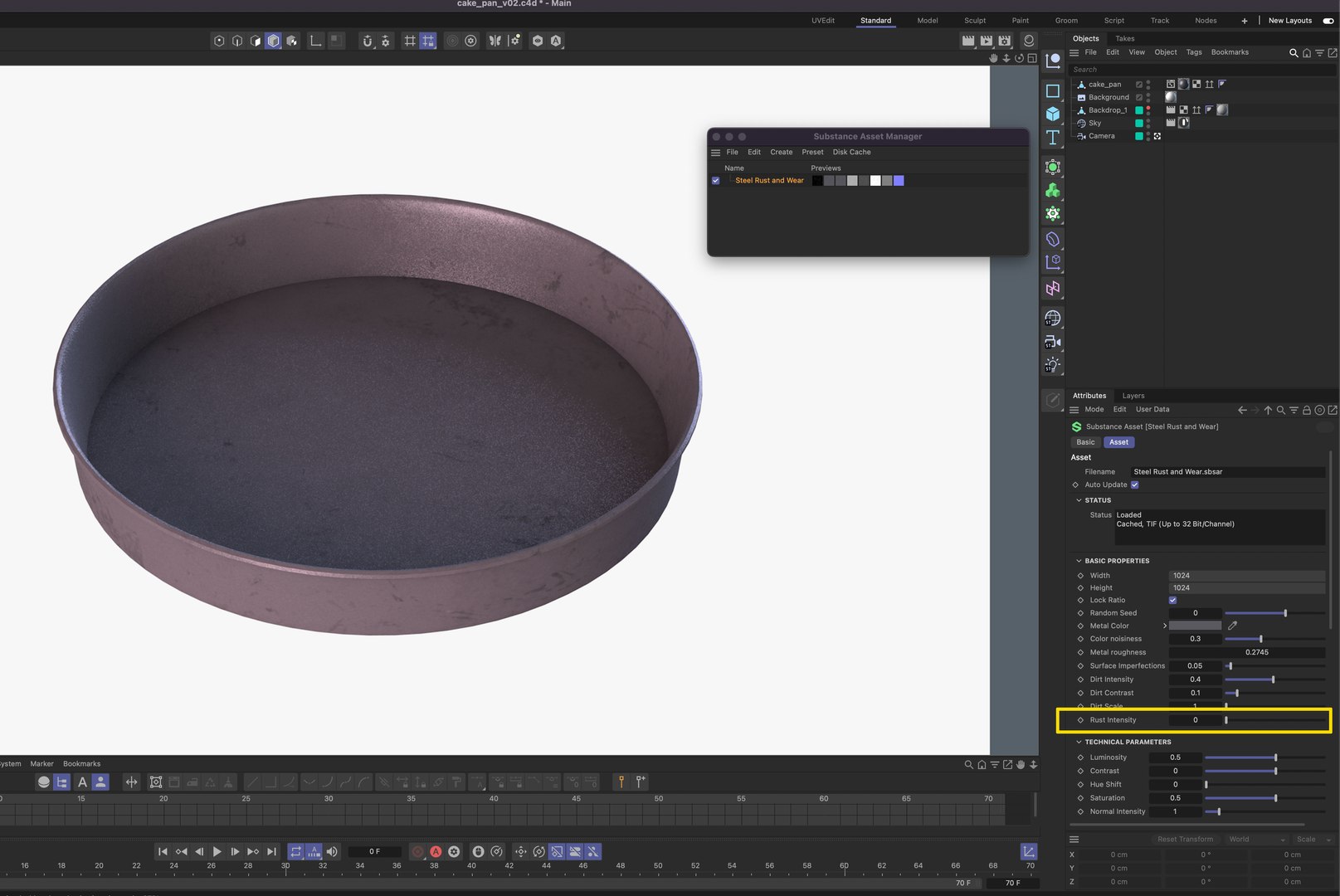This screenshot has height=896, width=1340.
Task: Open the User Data menu
Action: click(1152, 410)
